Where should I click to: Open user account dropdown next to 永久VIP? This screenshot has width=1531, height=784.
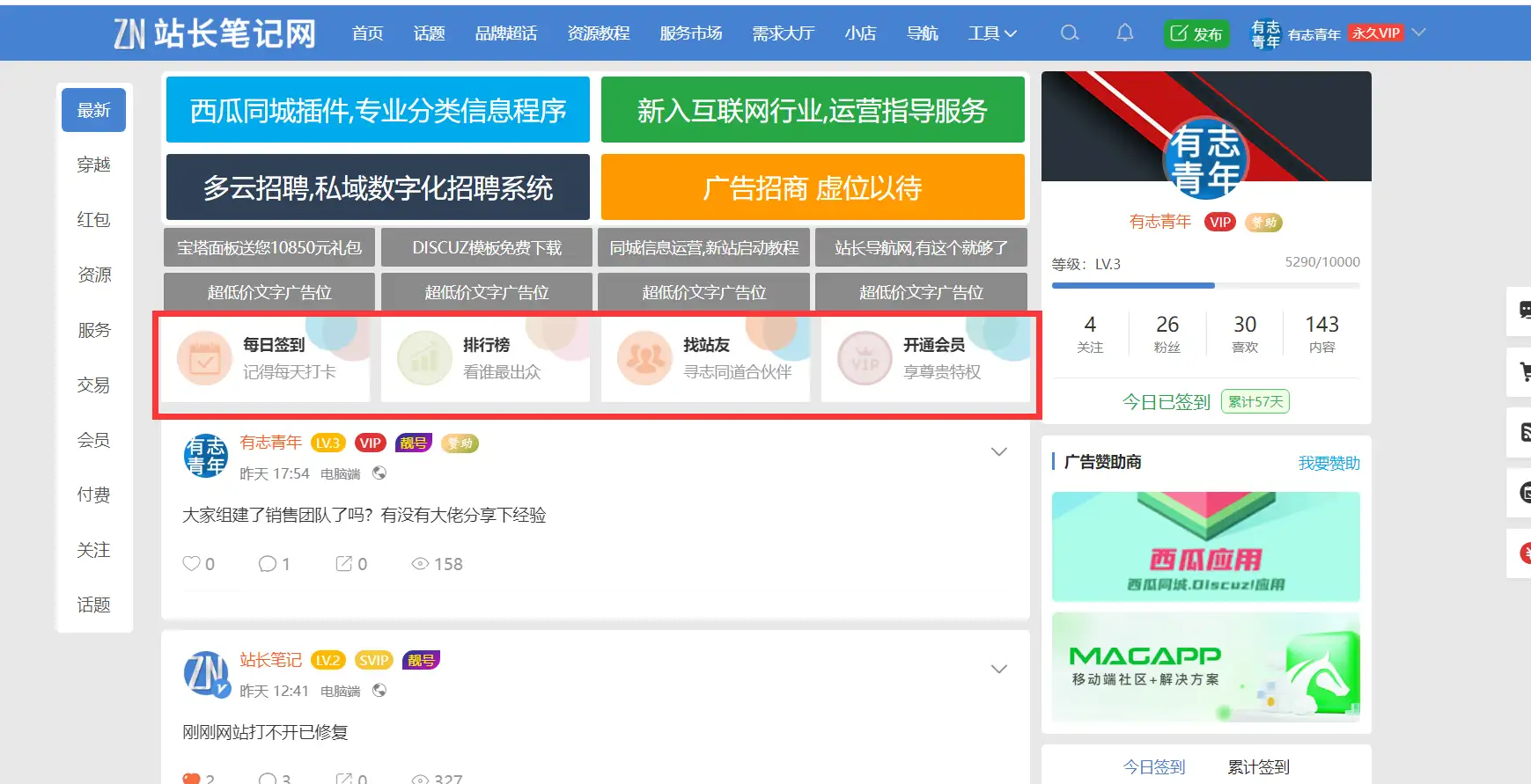pos(1418,33)
